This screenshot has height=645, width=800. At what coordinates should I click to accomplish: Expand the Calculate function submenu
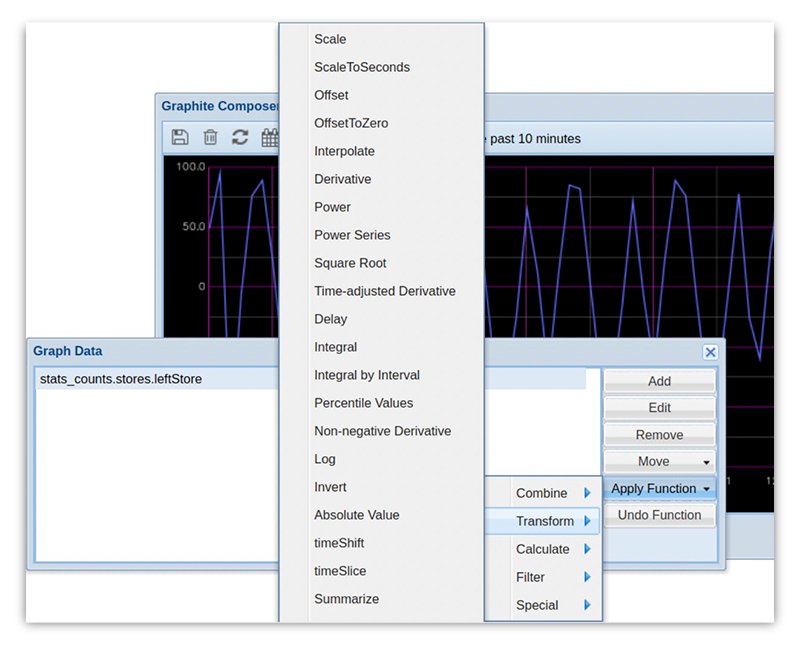pos(544,549)
